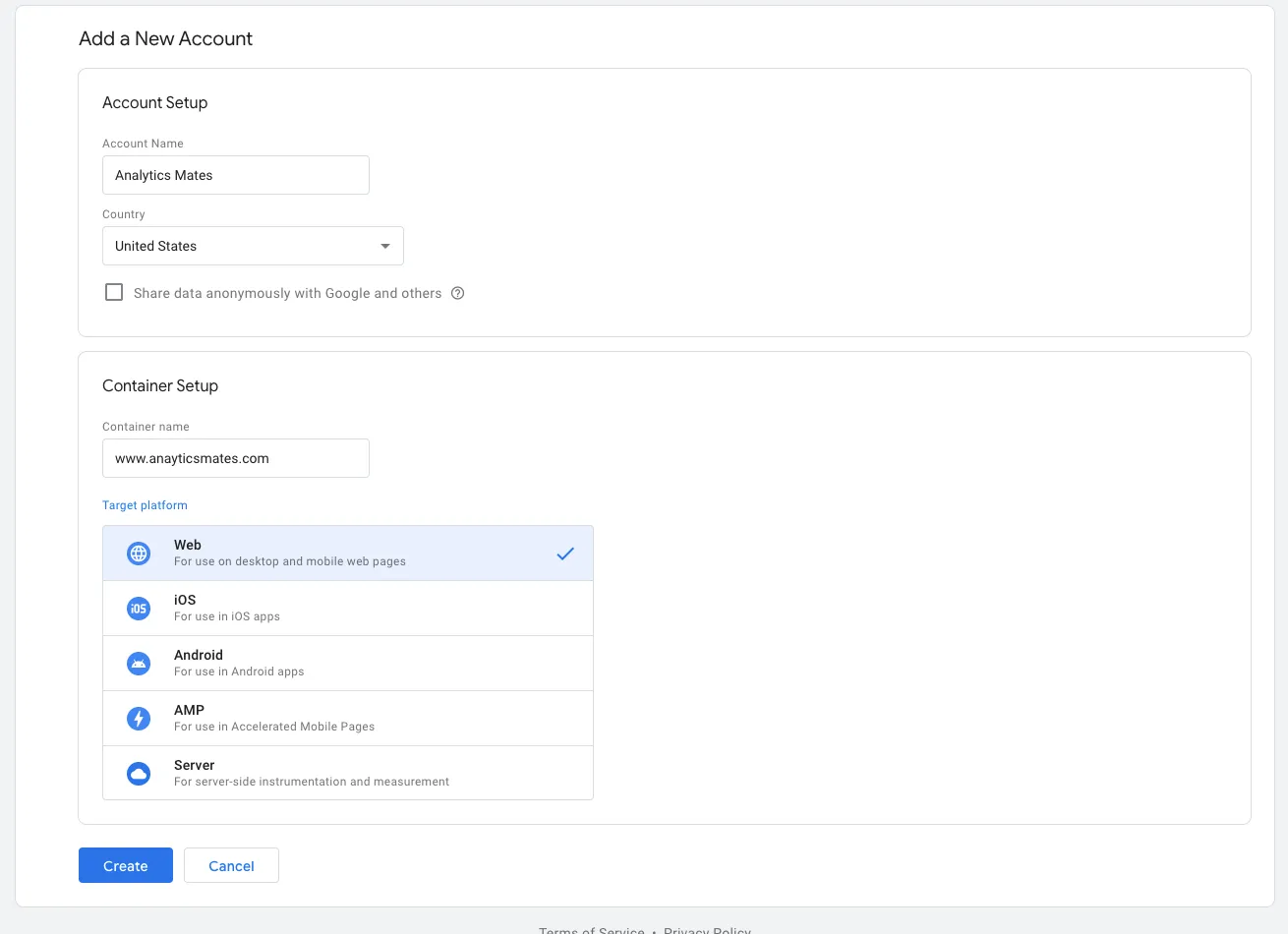The width and height of the screenshot is (1288, 934).
Task: Select the iOS target platform title
Action: click(x=185, y=600)
